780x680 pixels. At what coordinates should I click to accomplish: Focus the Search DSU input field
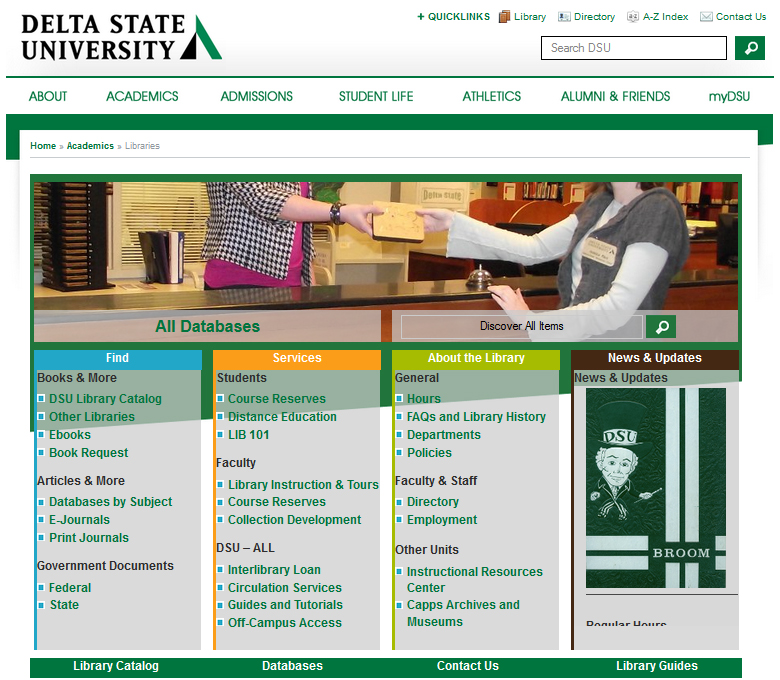[634, 48]
